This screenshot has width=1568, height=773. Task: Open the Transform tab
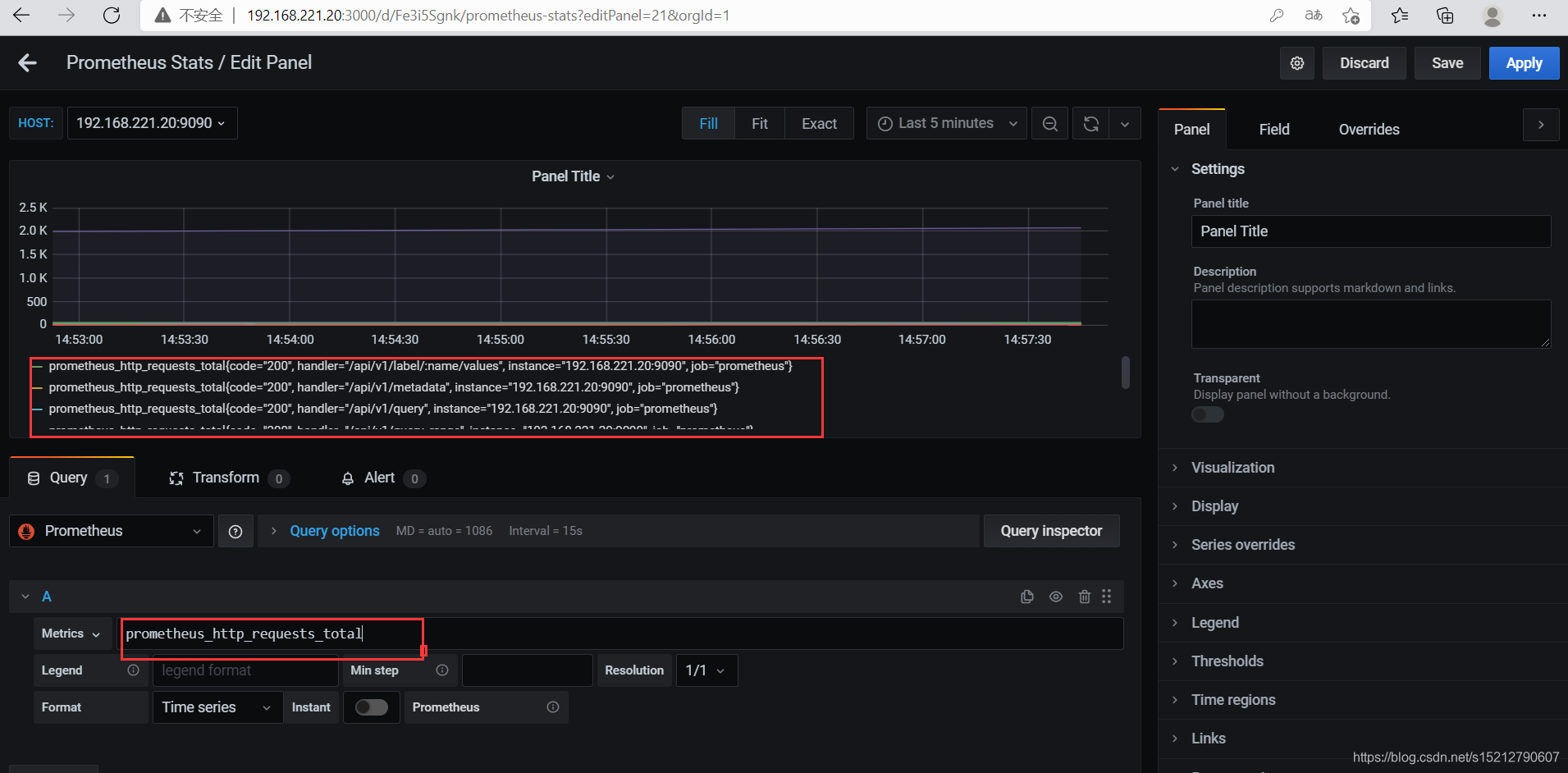pos(229,478)
